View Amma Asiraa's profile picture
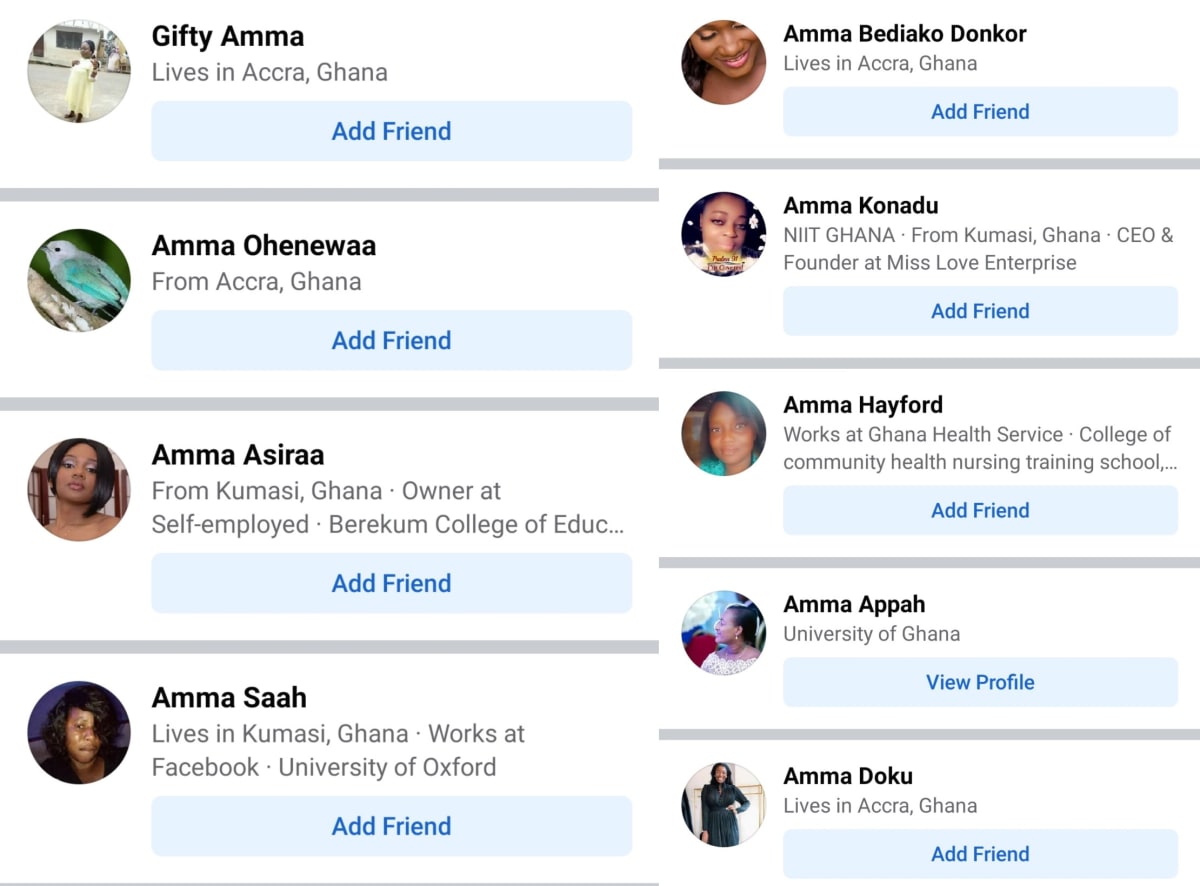The width and height of the screenshot is (1200, 886). (79, 490)
